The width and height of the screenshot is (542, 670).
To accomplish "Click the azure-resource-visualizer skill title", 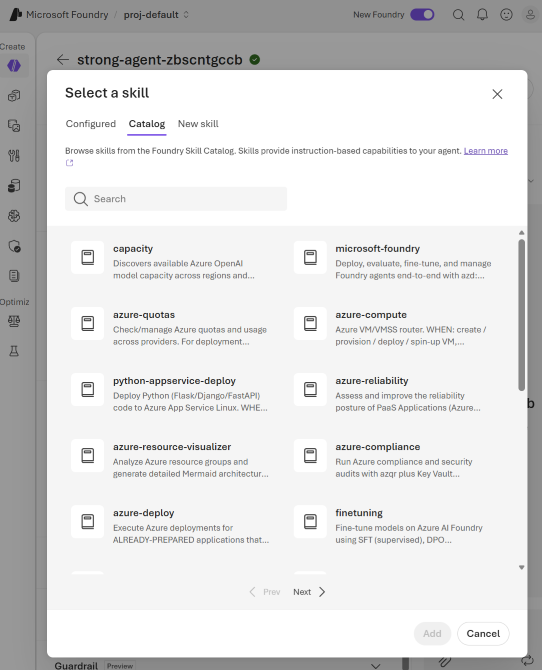I will point(172,447).
